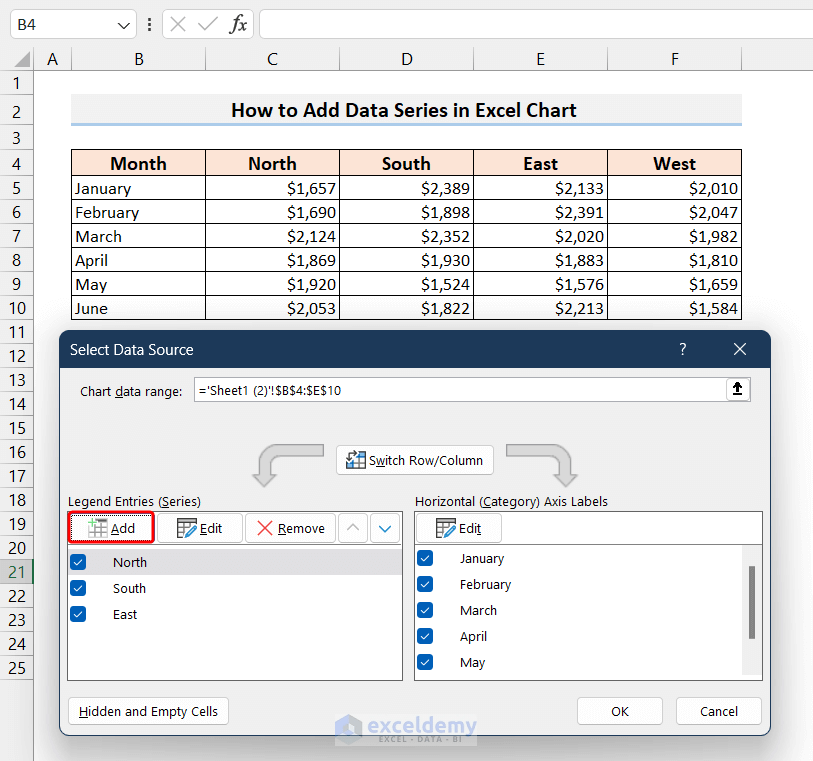The image size is (813, 761).
Task: Click cell with $1,982
Action: click(x=675, y=236)
